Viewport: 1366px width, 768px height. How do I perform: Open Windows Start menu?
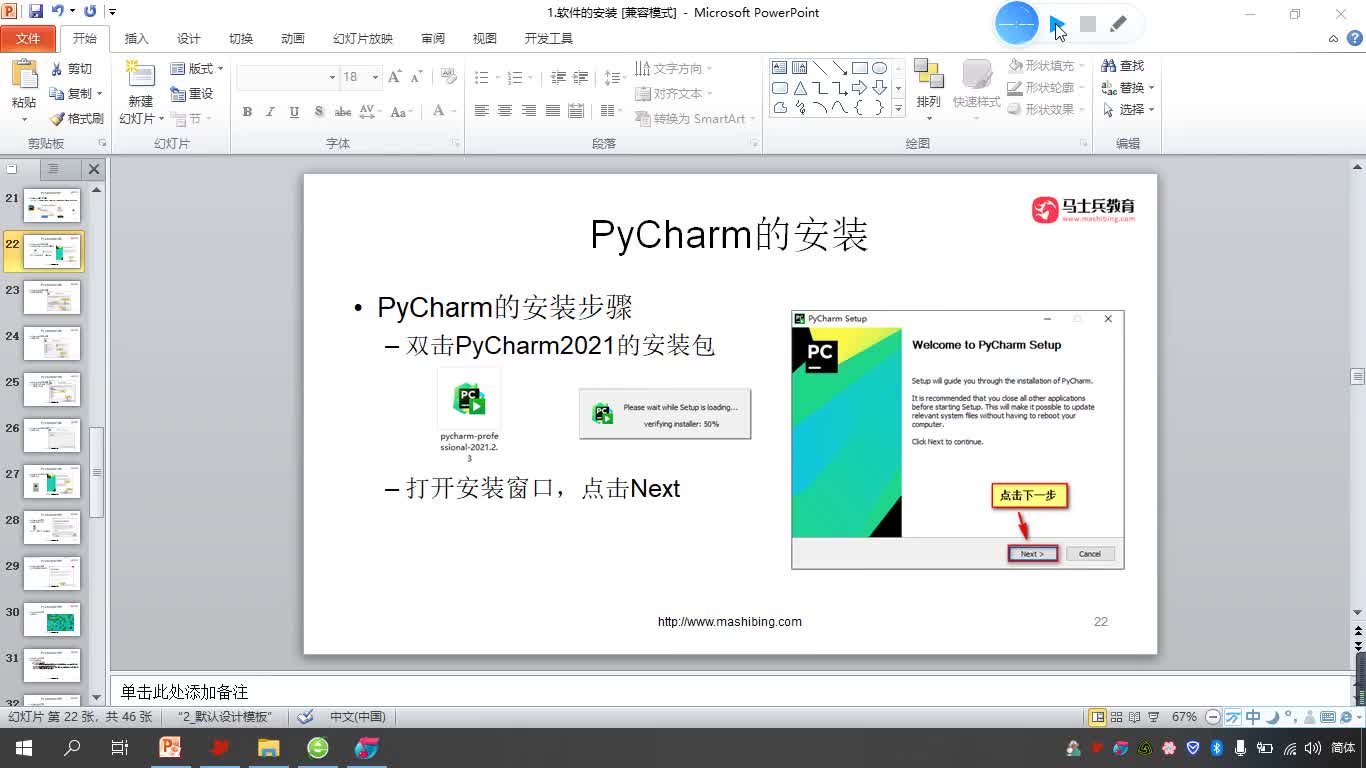pos(24,747)
